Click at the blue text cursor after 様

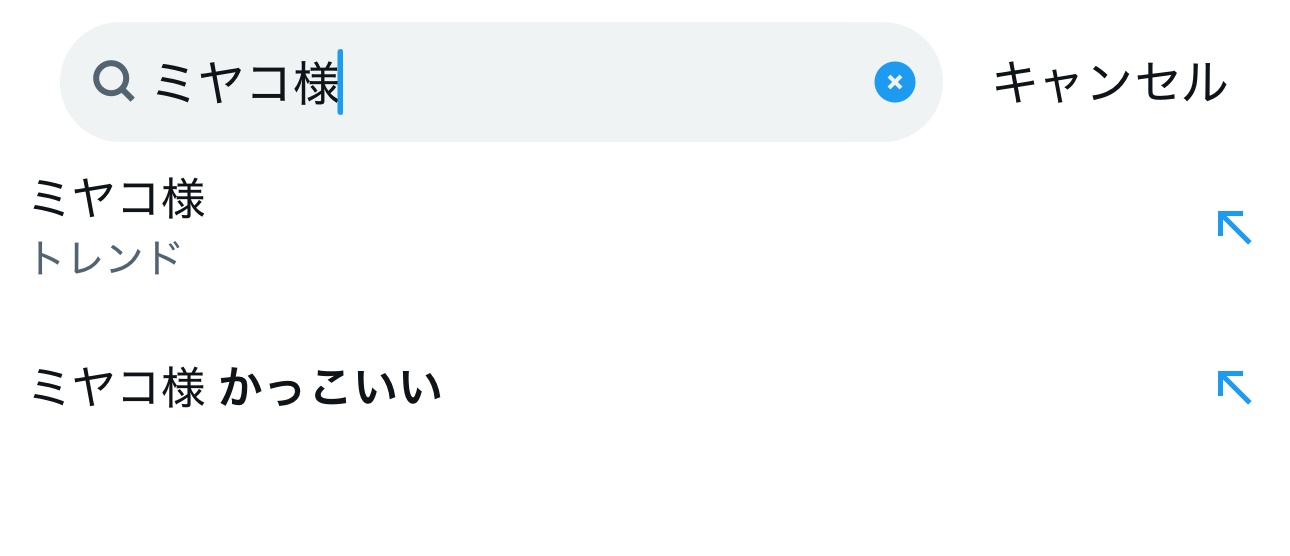pos(340,82)
